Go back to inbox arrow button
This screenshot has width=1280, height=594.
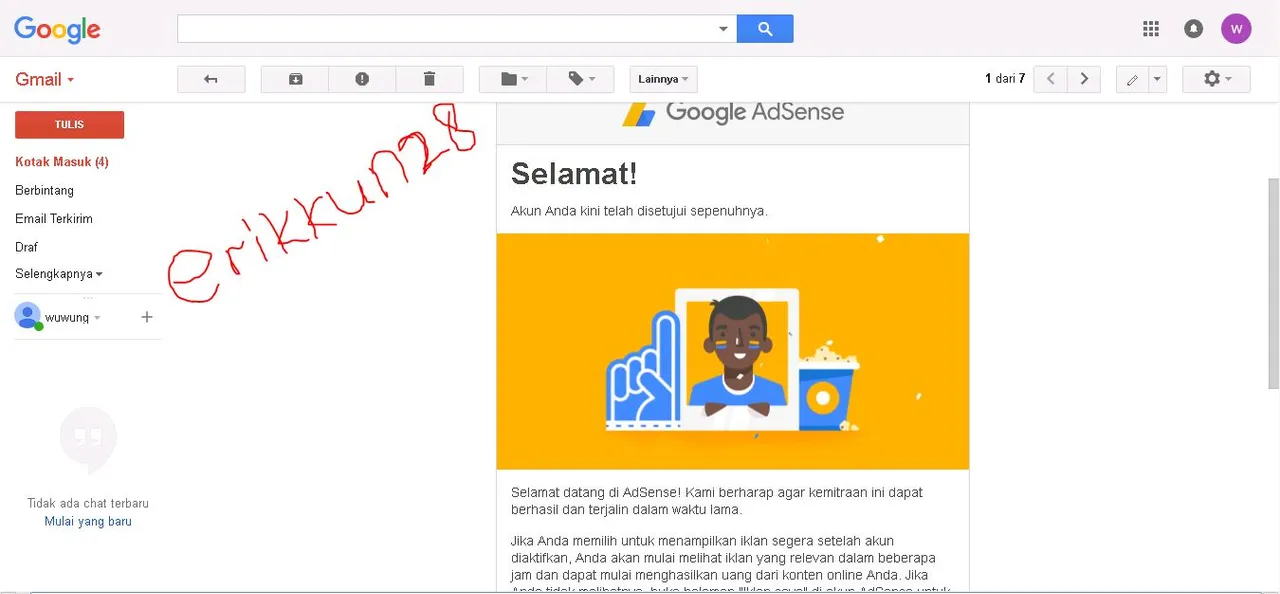pos(211,79)
